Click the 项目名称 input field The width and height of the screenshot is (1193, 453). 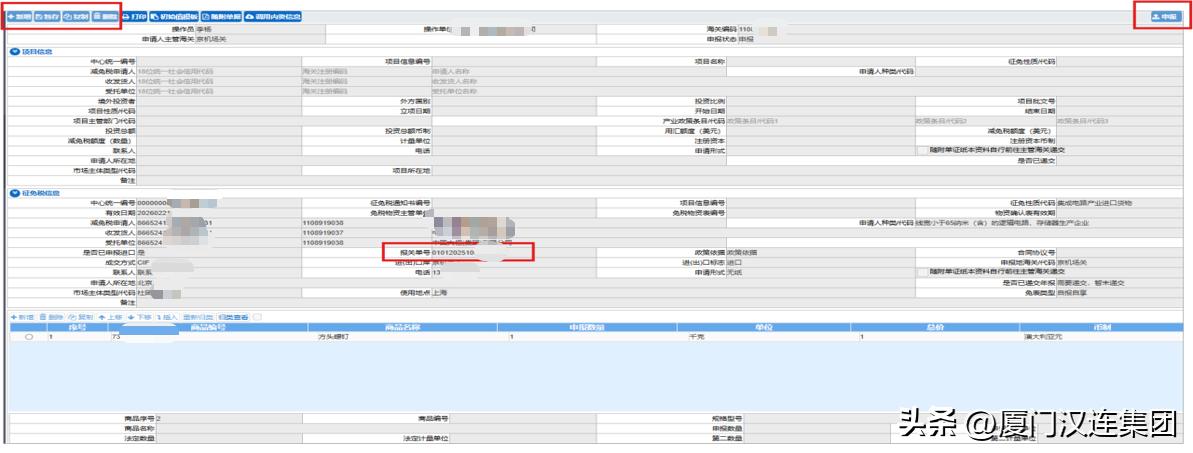tap(820, 61)
